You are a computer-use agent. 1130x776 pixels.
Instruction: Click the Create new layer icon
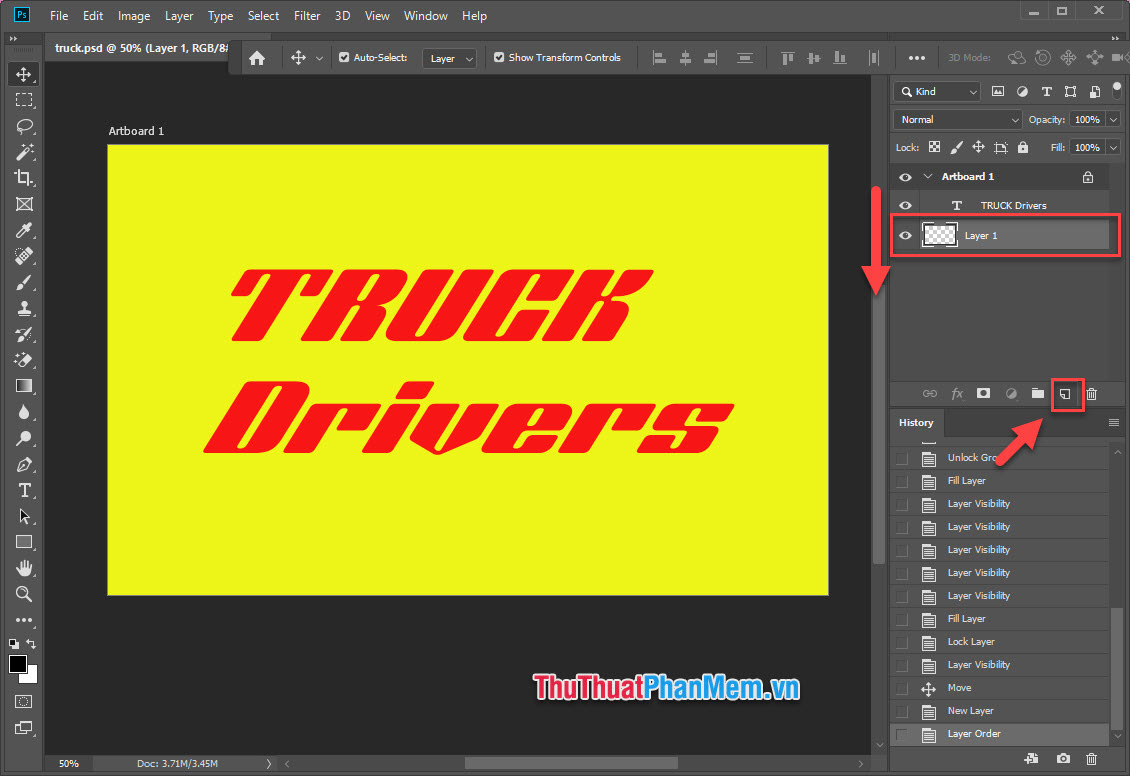pos(1064,393)
